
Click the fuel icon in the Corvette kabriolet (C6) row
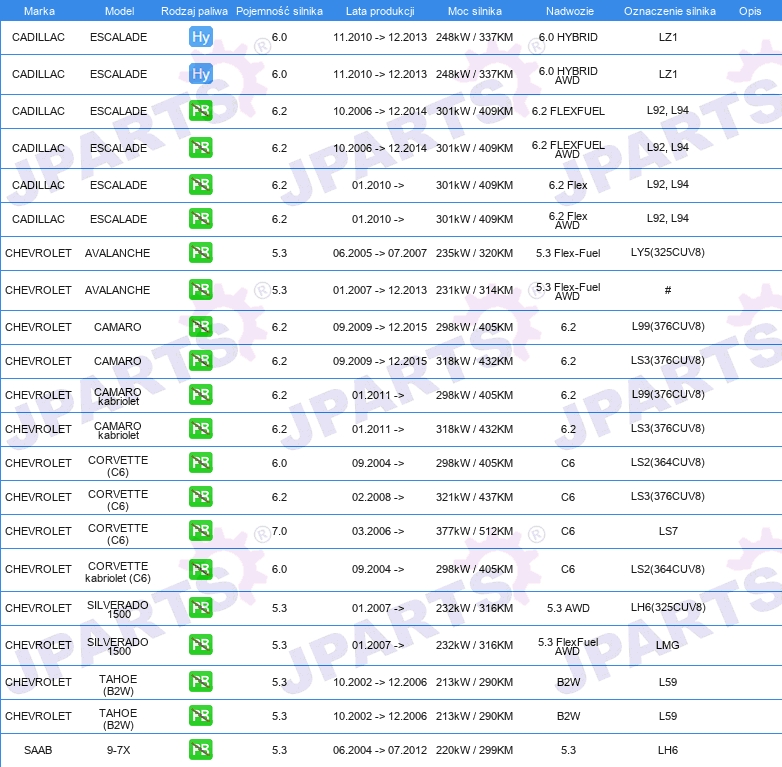(x=200, y=569)
